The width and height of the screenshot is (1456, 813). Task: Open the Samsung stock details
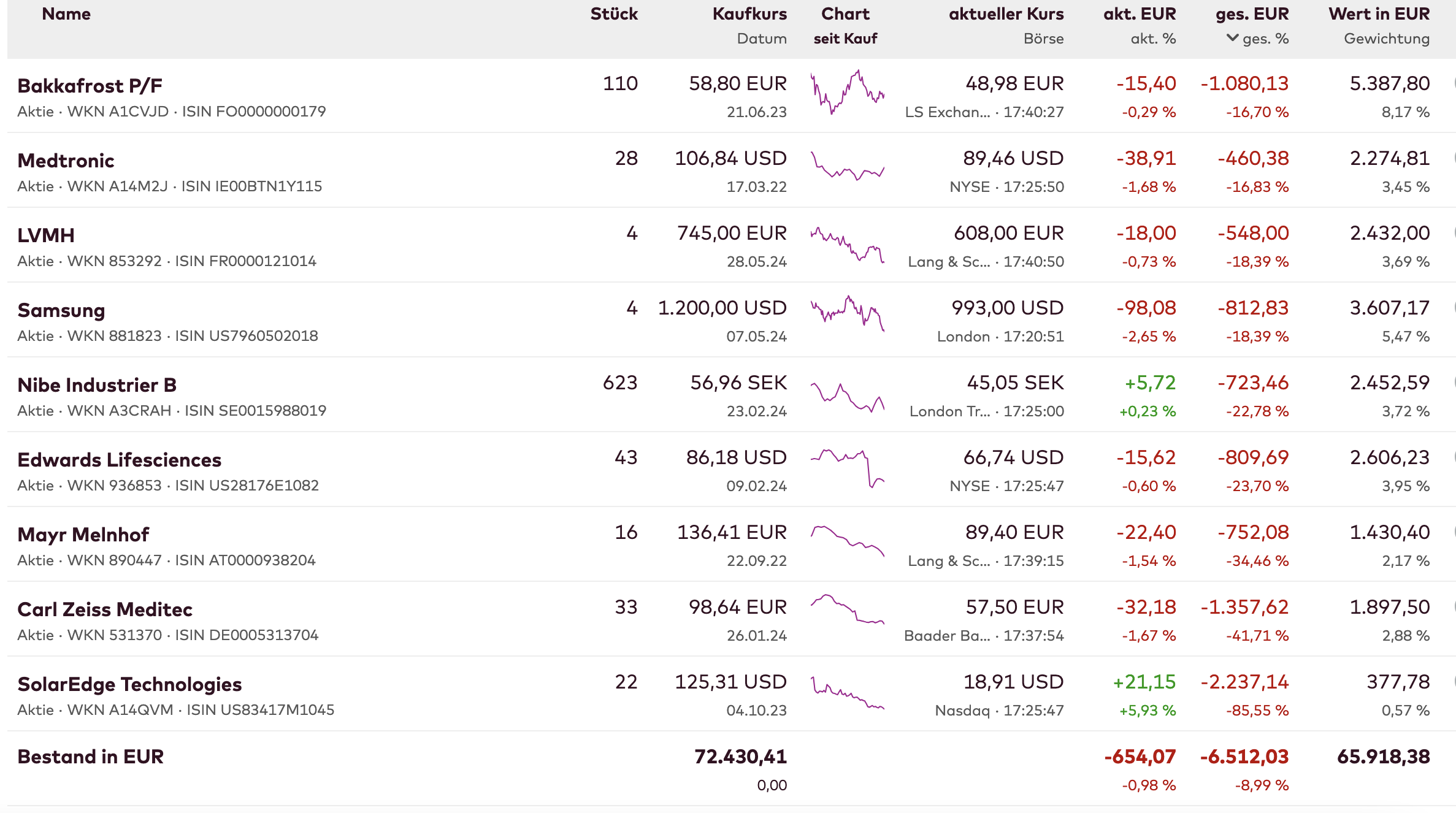(61, 310)
